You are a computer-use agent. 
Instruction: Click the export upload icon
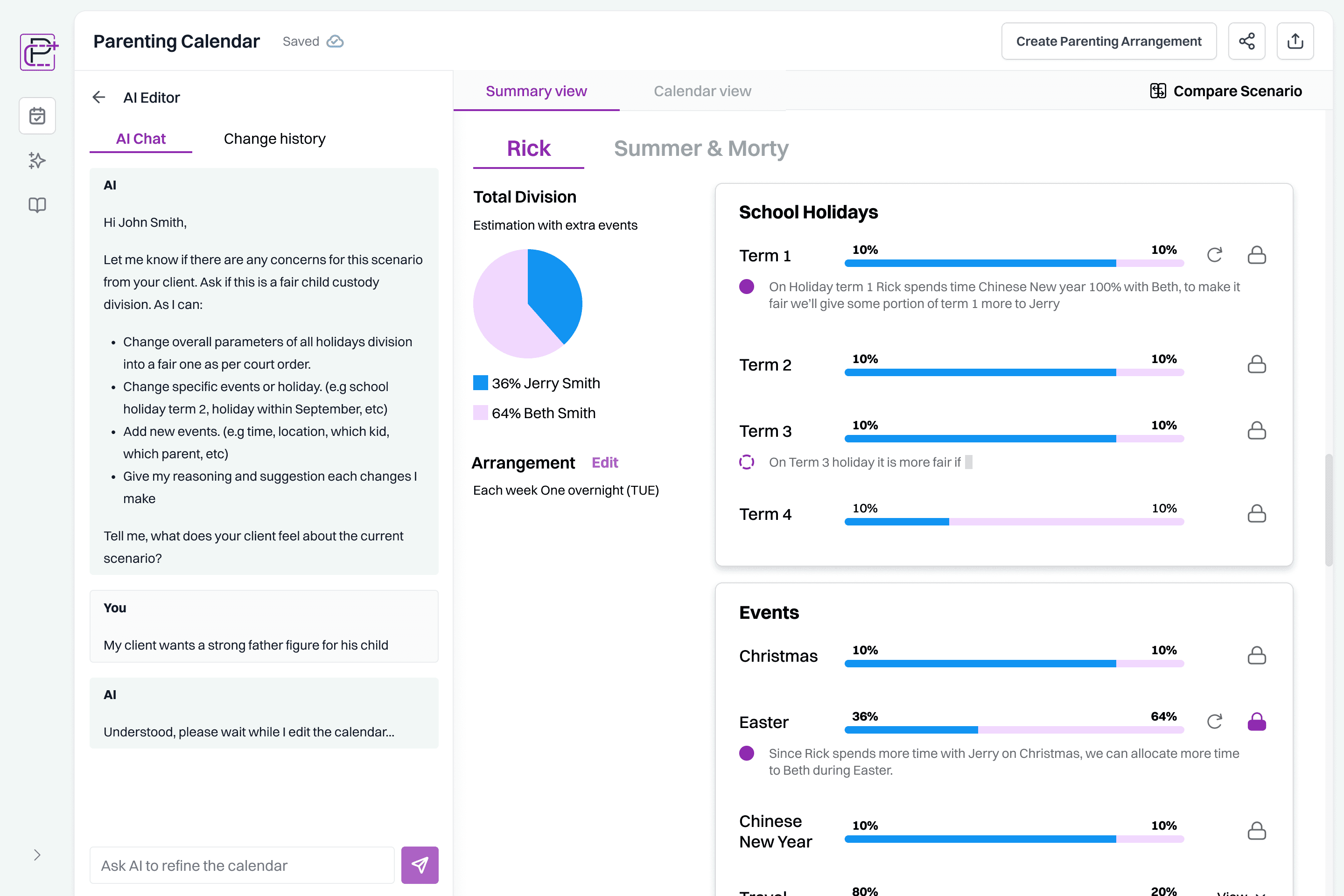(1295, 41)
